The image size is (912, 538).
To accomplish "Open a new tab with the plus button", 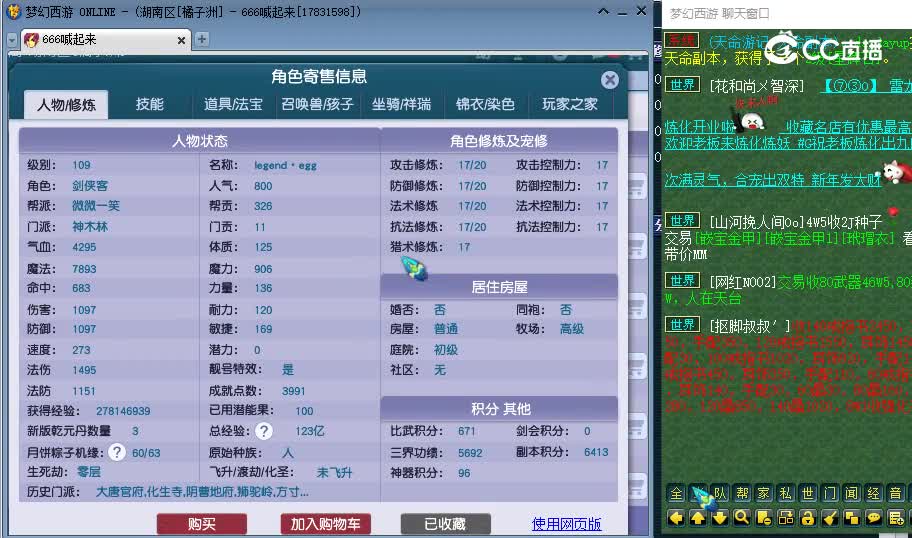I will [x=201, y=39].
